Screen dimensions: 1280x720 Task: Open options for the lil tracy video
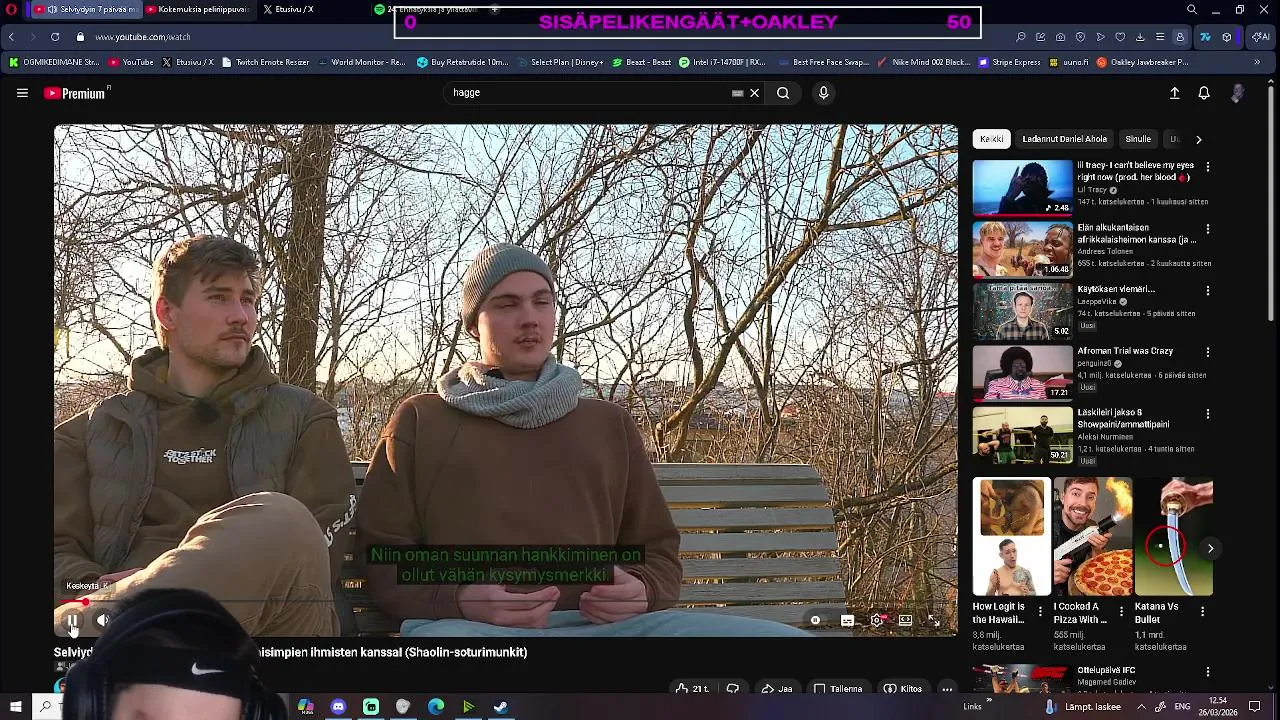coord(1207,167)
